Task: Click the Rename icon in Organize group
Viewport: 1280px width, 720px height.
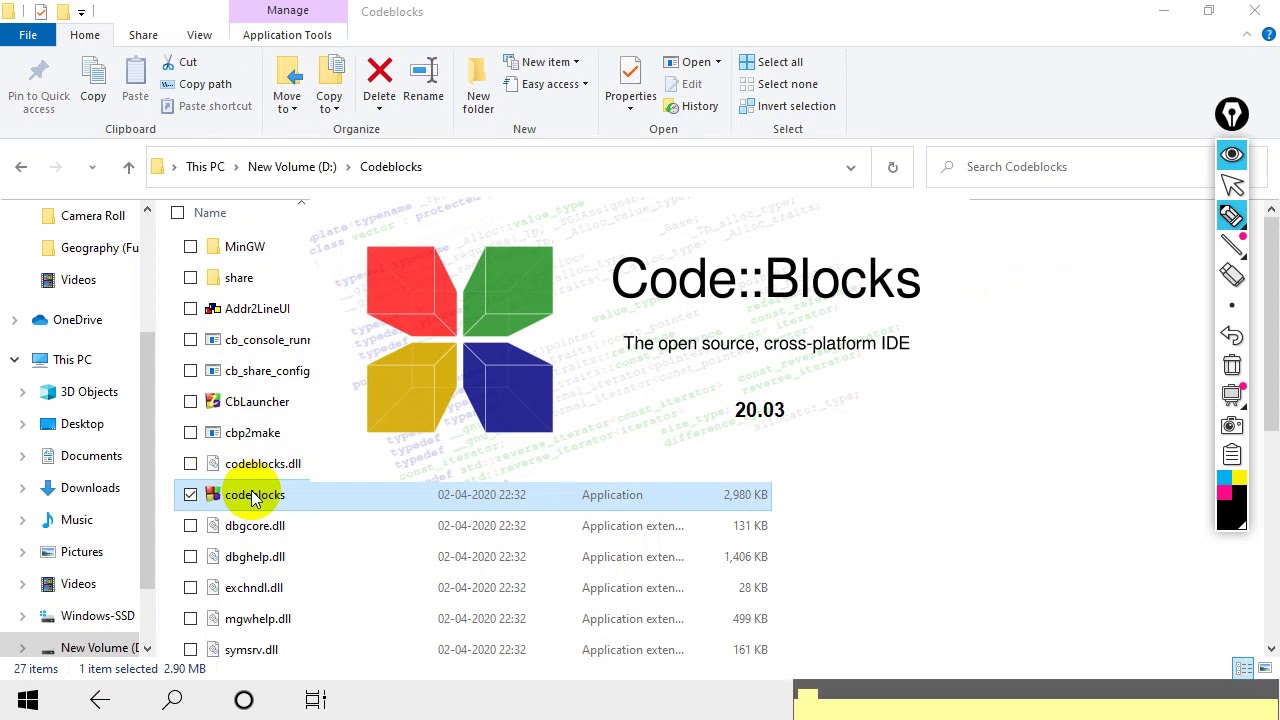Action: pos(423,71)
